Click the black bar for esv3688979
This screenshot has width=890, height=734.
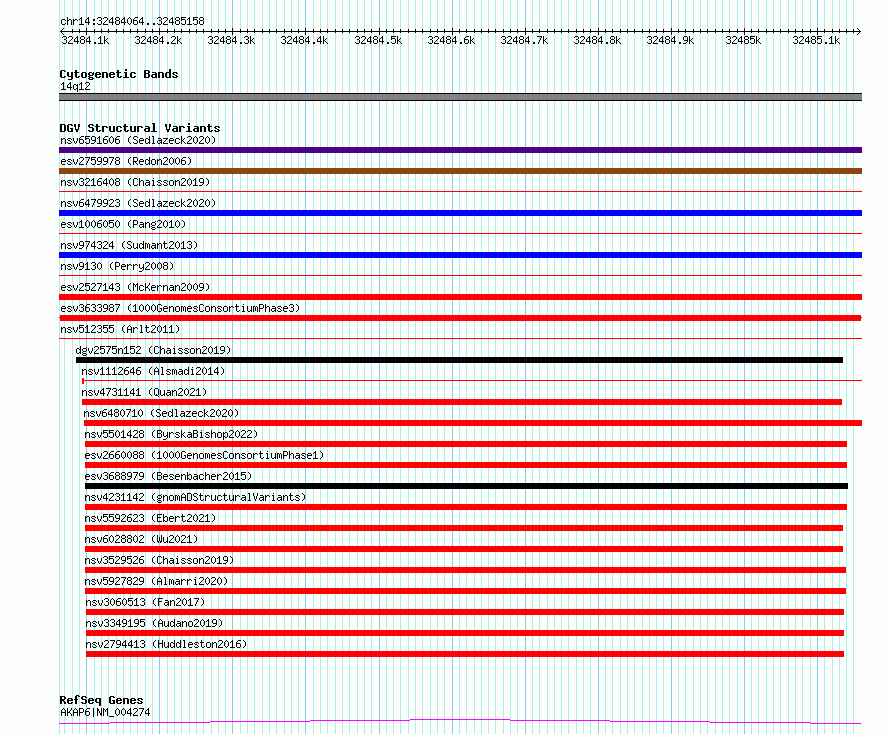point(466,486)
